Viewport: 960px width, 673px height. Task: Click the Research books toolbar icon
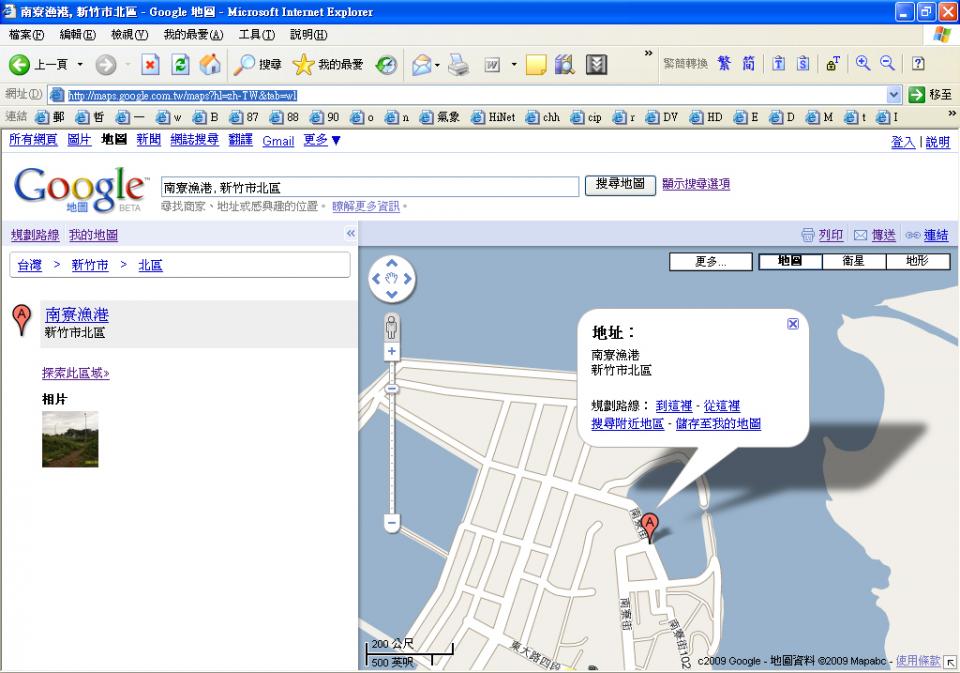click(564, 64)
